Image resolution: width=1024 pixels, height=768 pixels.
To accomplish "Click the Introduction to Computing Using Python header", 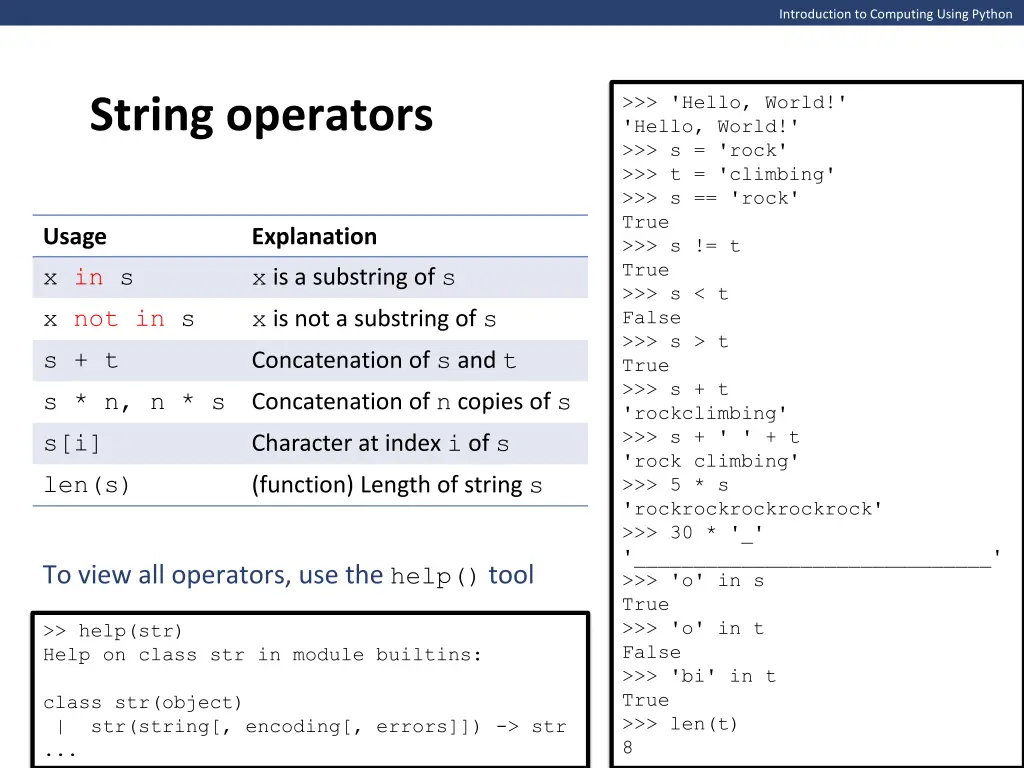I will 895,13.
